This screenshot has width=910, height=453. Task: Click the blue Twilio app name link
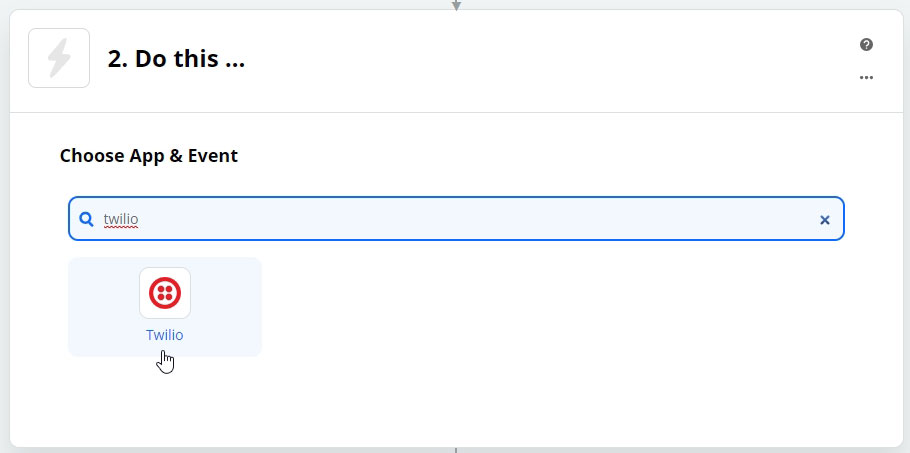pos(165,335)
